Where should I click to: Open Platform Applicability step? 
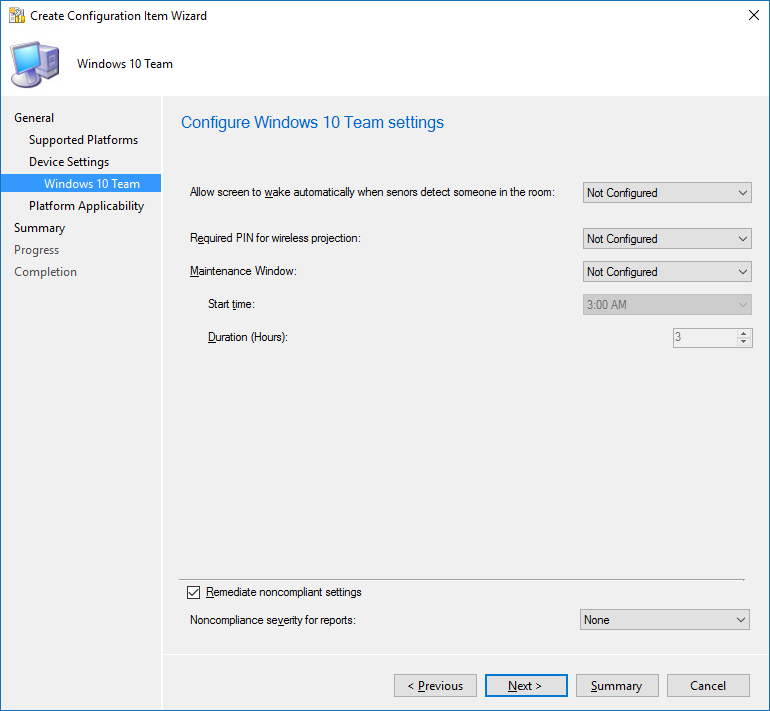click(x=86, y=206)
